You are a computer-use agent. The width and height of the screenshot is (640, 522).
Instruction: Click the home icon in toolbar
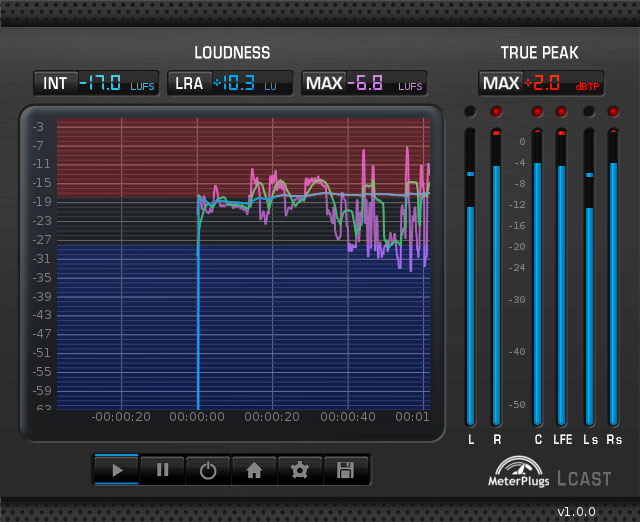pos(254,470)
